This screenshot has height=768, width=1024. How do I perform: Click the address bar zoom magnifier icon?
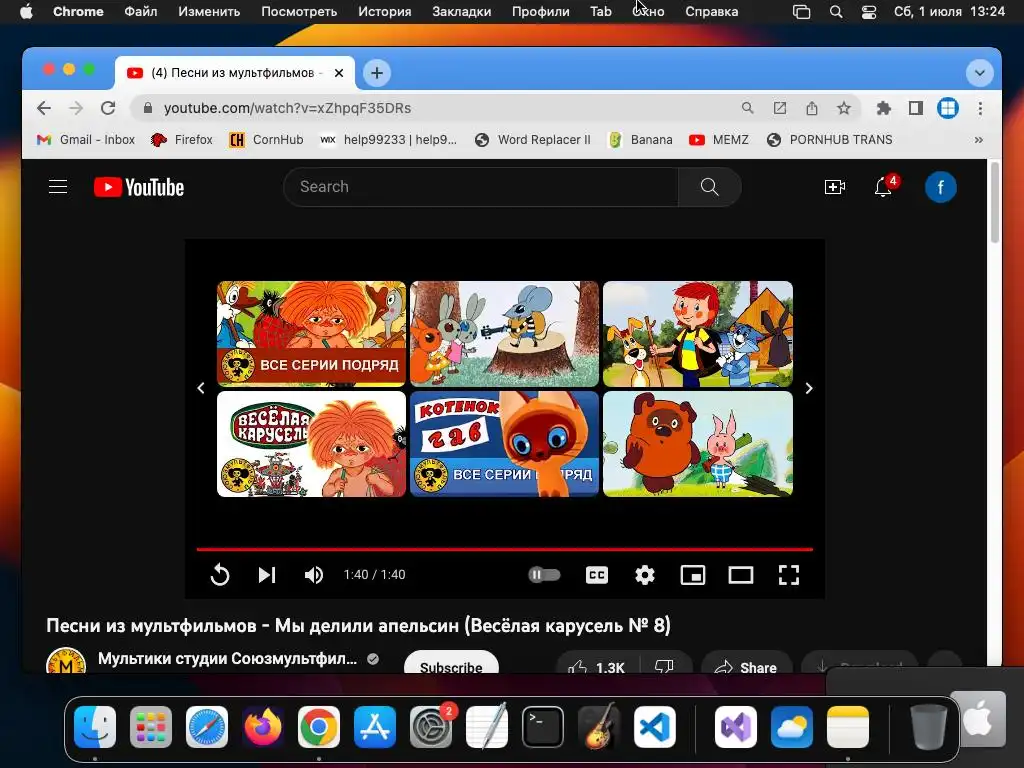pos(748,108)
